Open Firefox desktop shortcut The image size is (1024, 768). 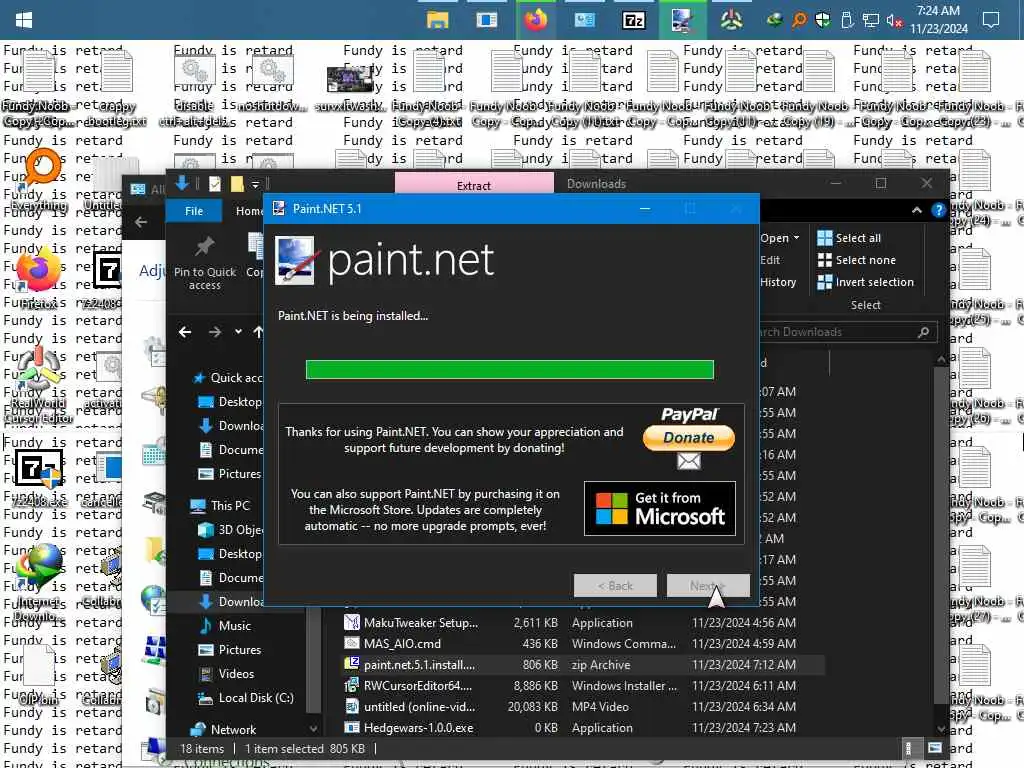pyautogui.click(x=38, y=280)
